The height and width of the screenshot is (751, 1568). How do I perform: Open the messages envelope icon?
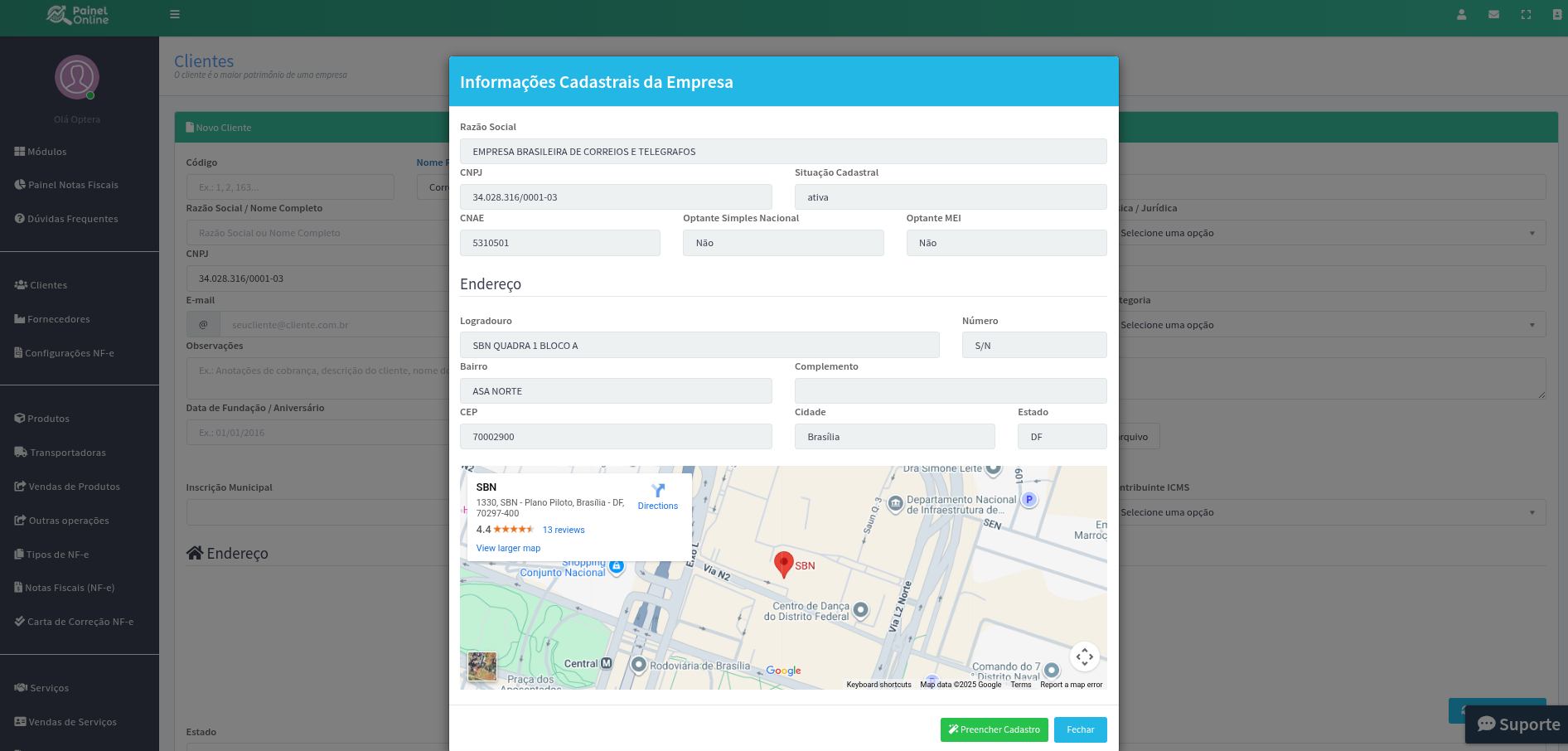(1493, 14)
